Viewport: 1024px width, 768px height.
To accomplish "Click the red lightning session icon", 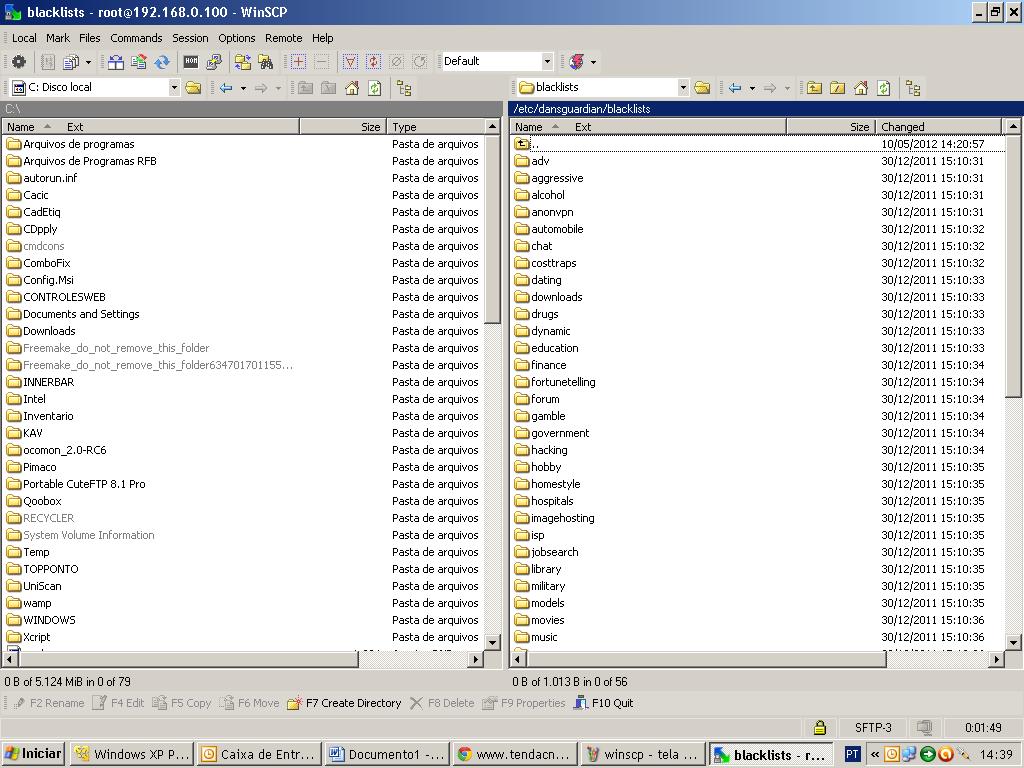I will pyautogui.click(x=577, y=62).
